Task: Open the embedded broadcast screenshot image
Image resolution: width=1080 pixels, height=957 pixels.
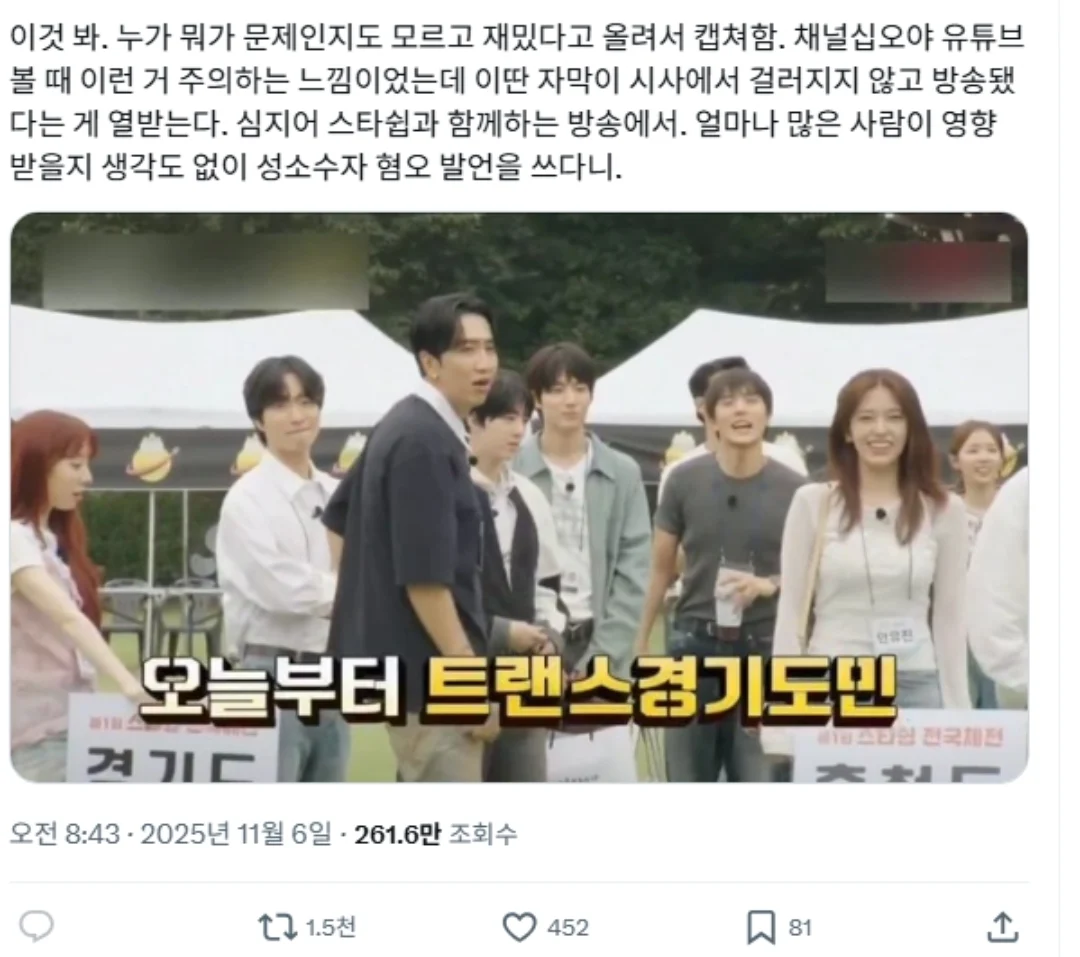Action: tap(519, 497)
